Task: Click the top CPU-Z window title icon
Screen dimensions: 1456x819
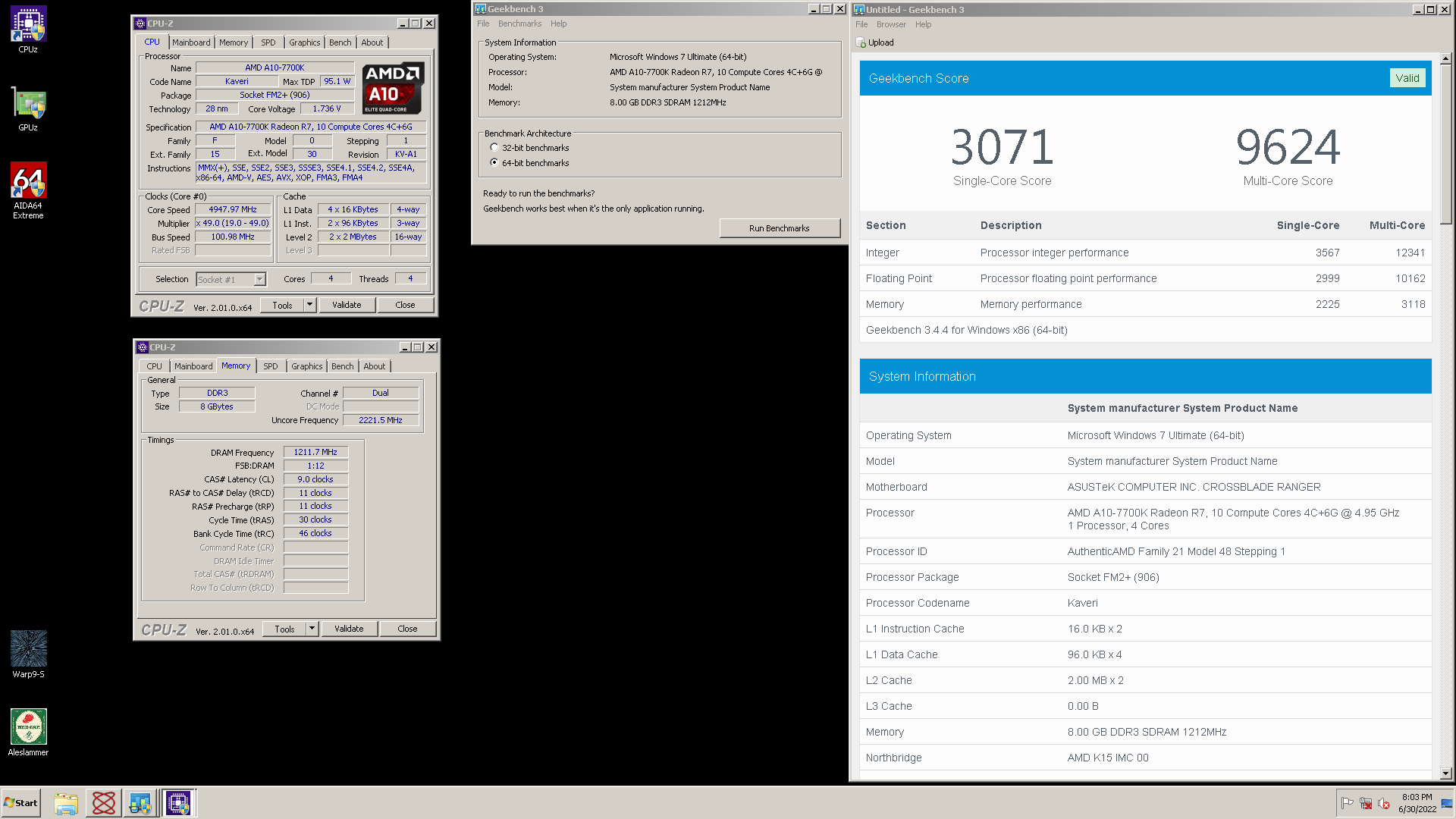Action: (140, 24)
